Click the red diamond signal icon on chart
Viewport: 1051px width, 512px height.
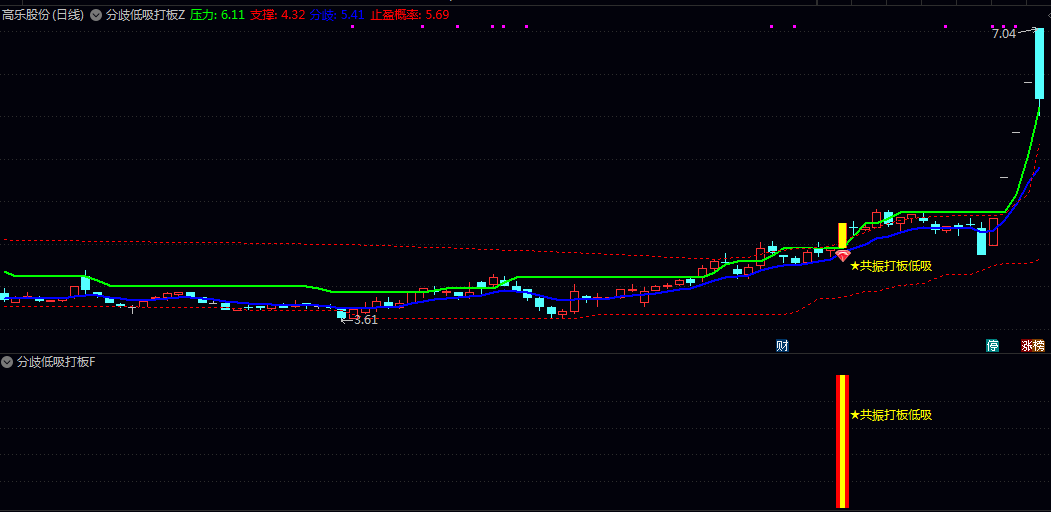[842, 256]
